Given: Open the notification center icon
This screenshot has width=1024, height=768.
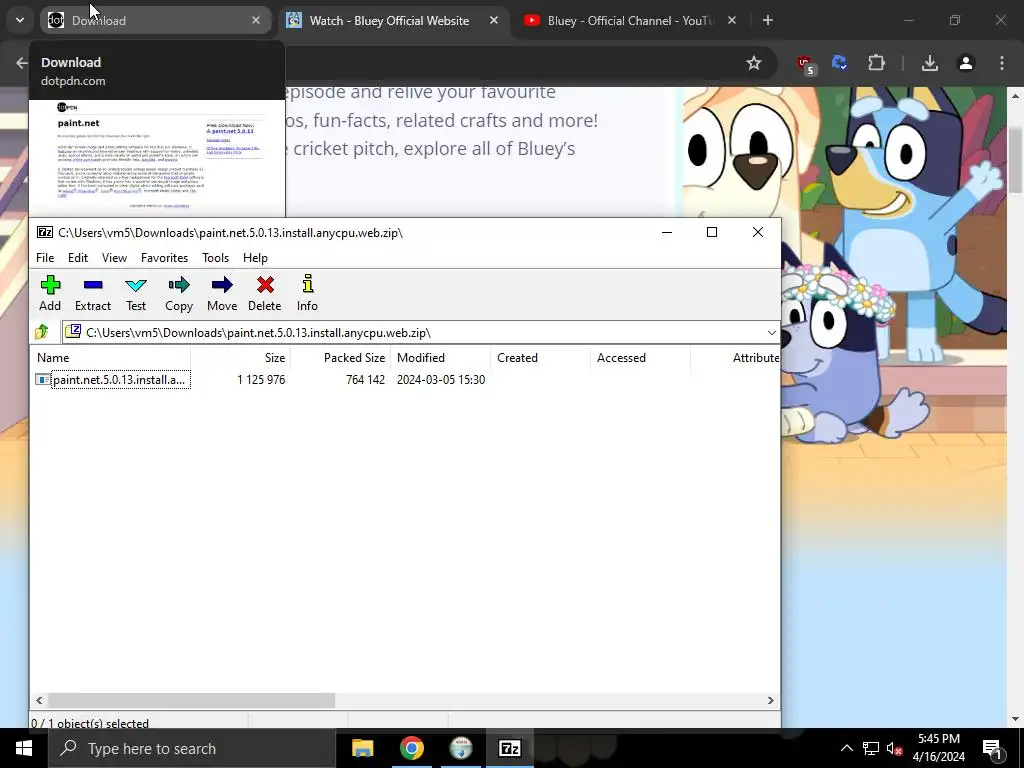Looking at the screenshot, I should pyautogui.click(x=991, y=748).
